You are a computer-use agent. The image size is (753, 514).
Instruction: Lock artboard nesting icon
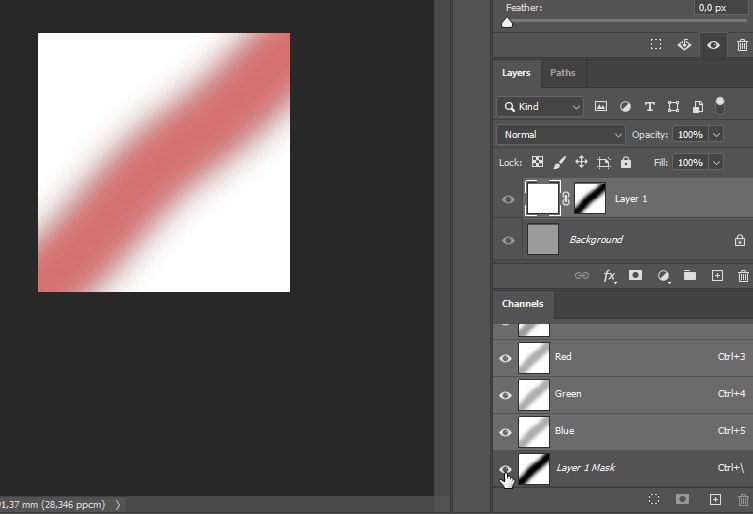(x=603, y=162)
